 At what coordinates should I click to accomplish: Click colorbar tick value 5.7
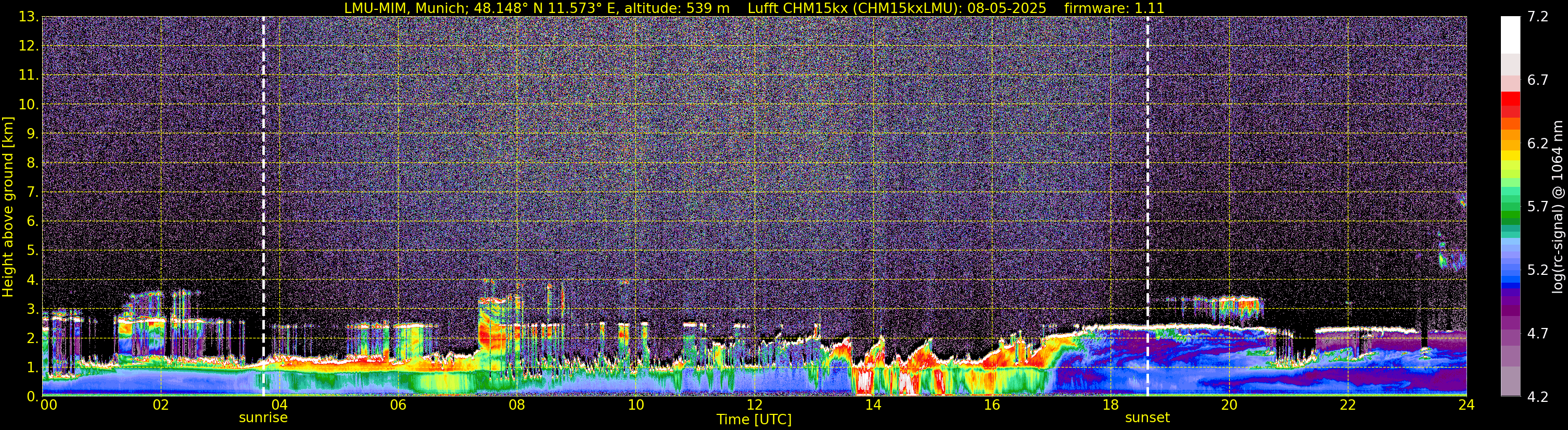1538,207
